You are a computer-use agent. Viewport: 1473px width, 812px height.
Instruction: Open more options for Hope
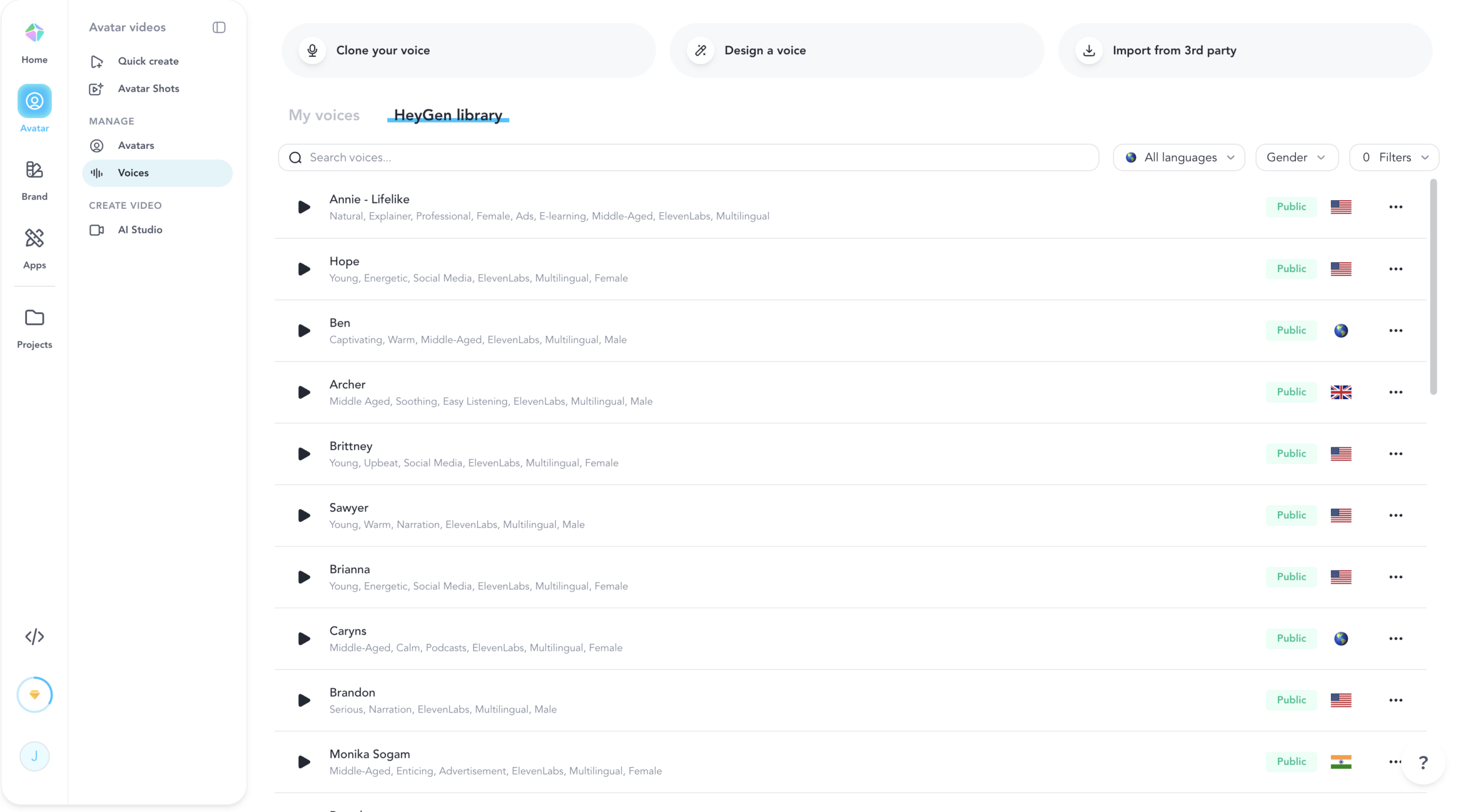click(x=1395, y=269)
